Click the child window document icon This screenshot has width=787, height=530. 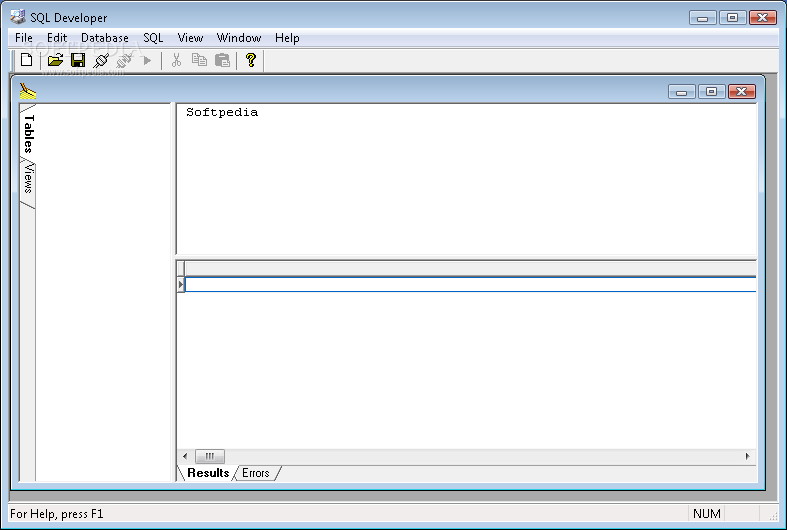point(28,91)
